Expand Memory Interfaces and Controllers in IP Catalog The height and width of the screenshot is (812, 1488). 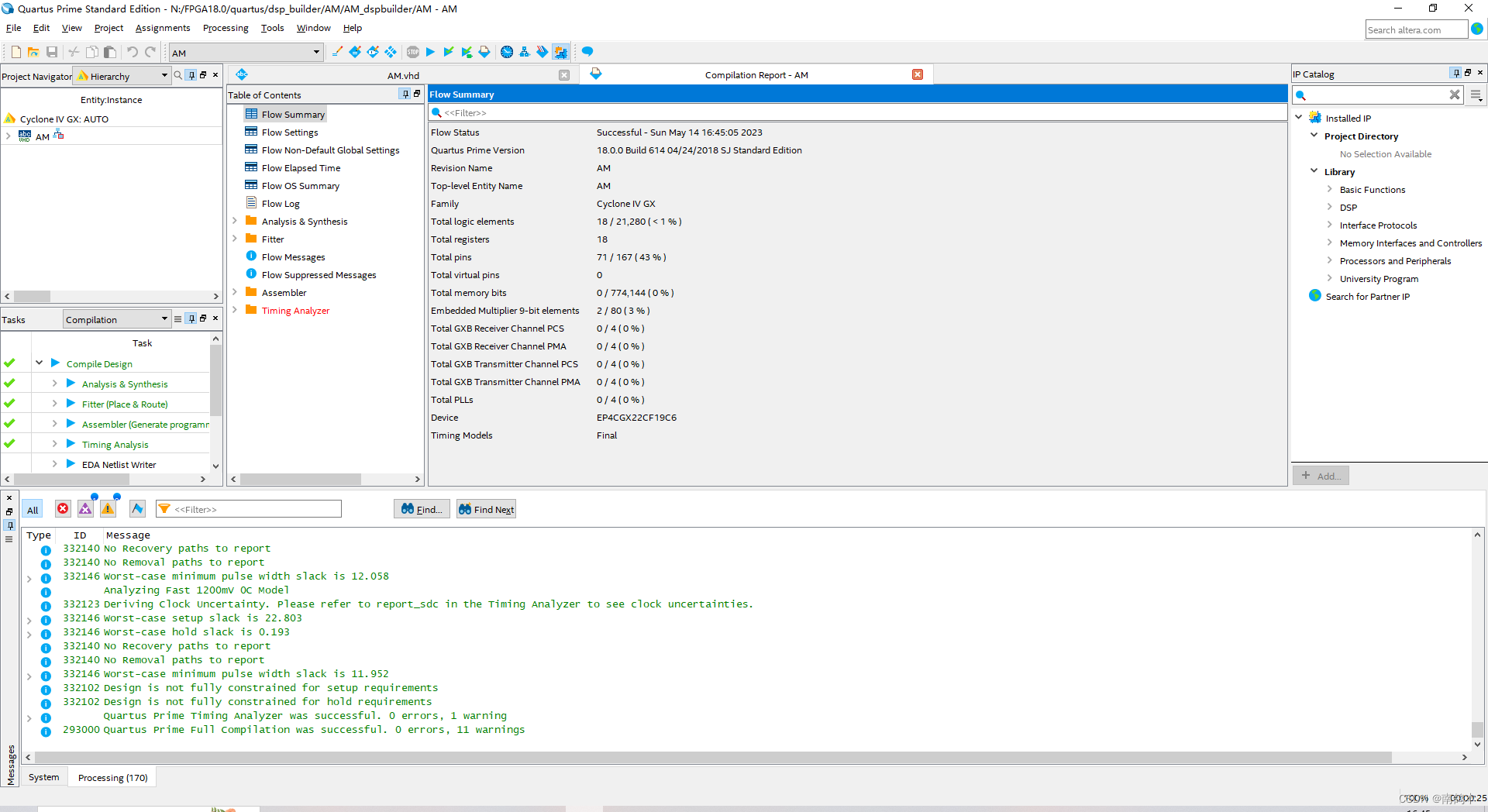tap(1331, 243)
